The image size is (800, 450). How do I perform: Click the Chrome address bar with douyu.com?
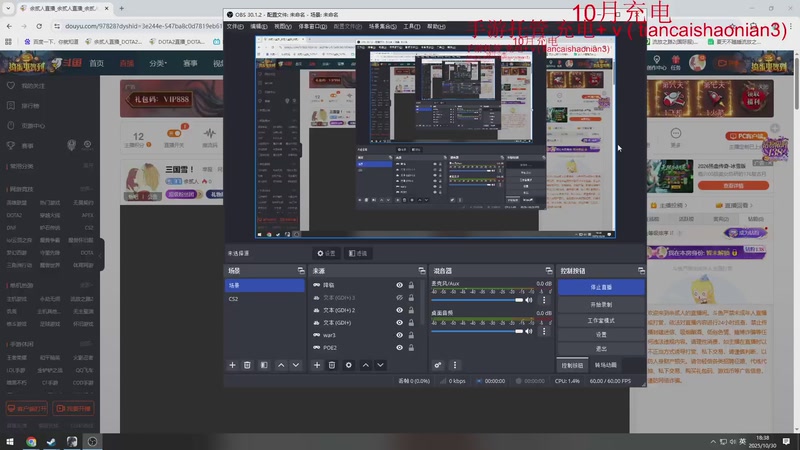click(x=143, y=26)
